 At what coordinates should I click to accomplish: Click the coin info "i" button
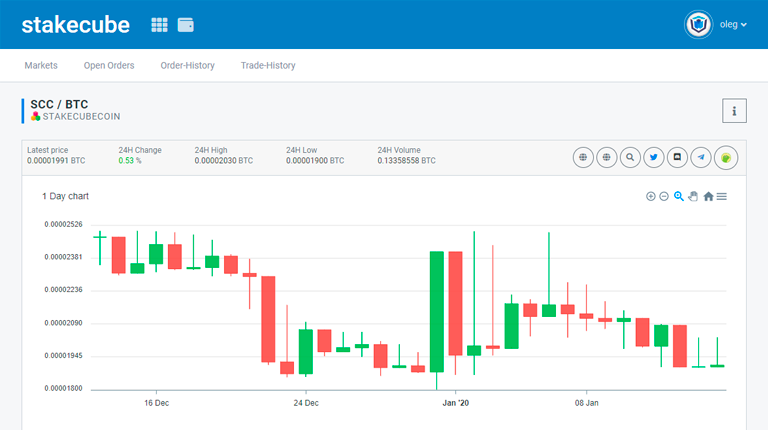pos(734,111)
